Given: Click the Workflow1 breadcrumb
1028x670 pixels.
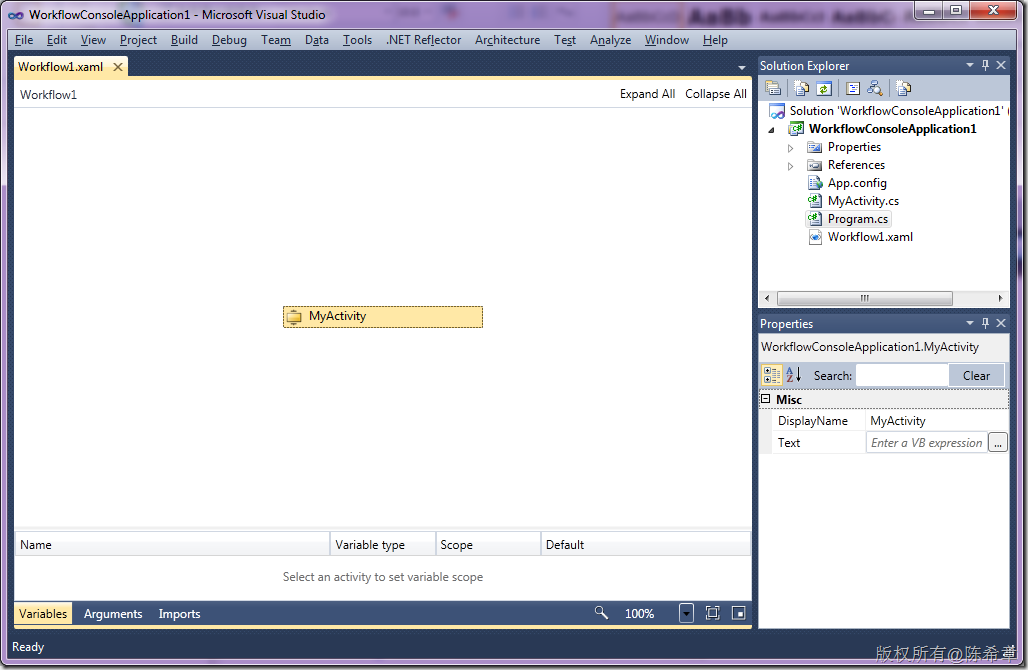Looking at the screenshot, I should pyautogui.click(x=49, y=94).
